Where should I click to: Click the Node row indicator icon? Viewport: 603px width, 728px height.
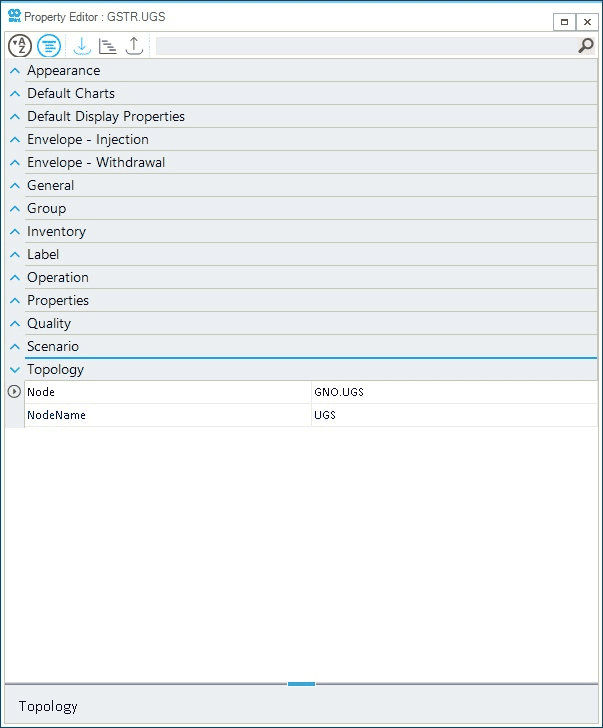14,392
